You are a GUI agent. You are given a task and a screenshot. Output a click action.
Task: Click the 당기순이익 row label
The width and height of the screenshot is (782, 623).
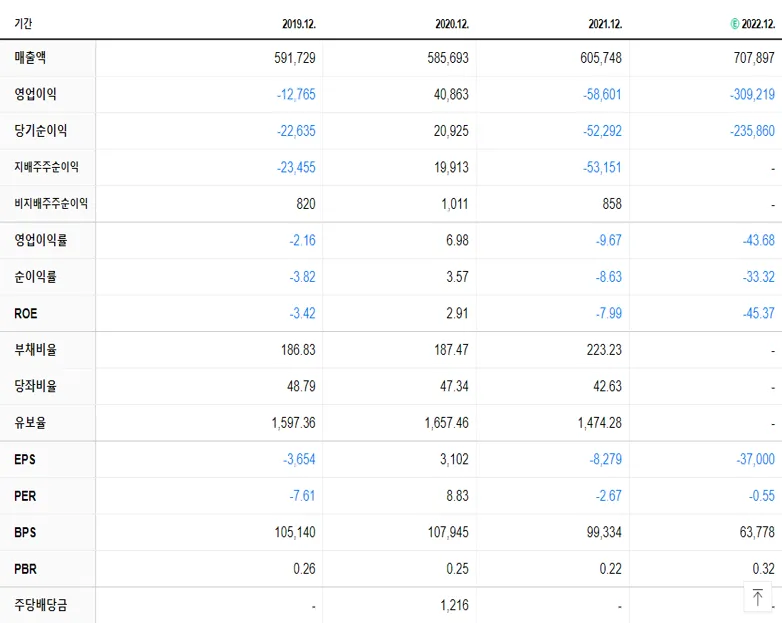40,131
